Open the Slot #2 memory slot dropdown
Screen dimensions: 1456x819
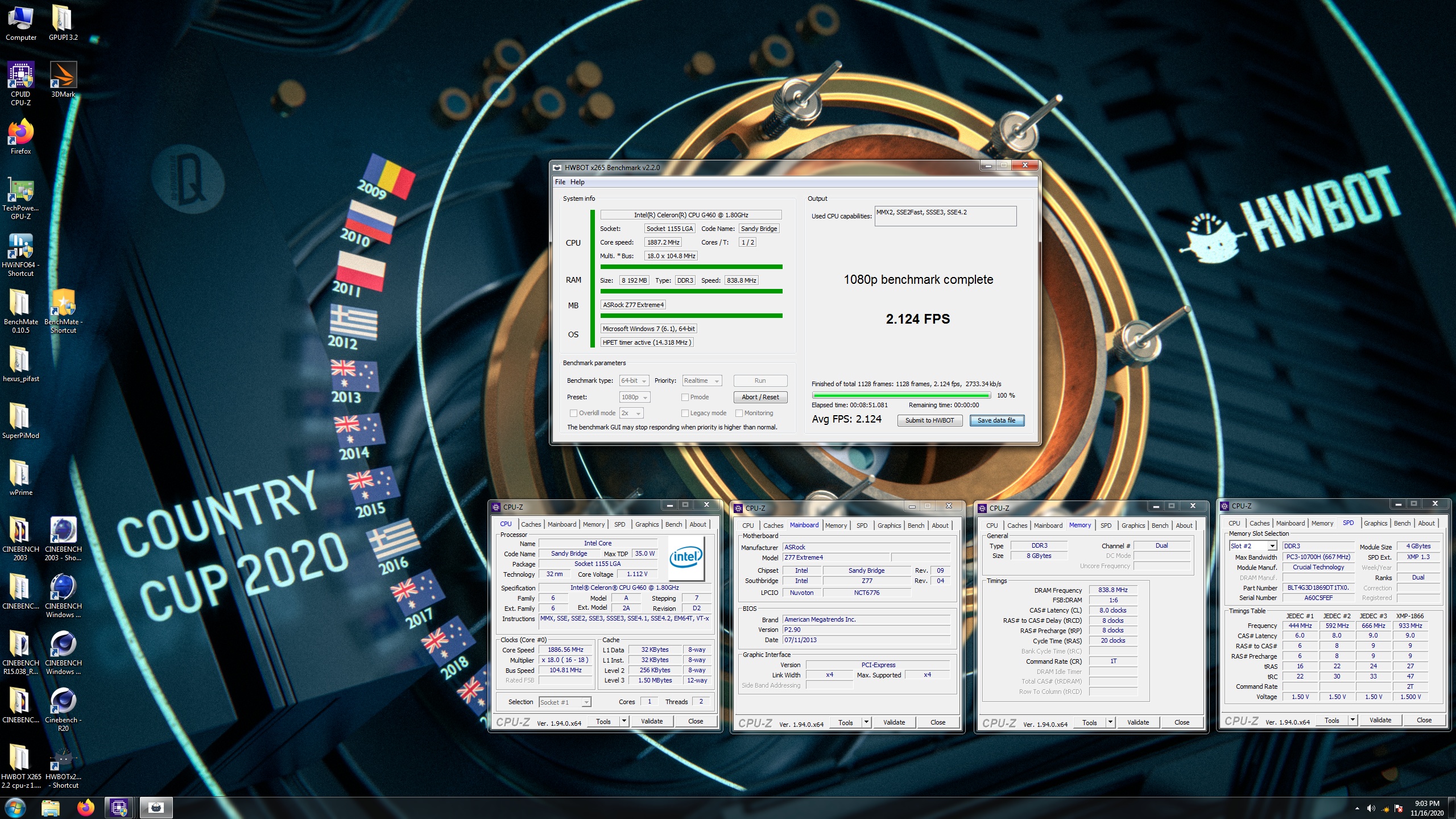point(1253,546)
